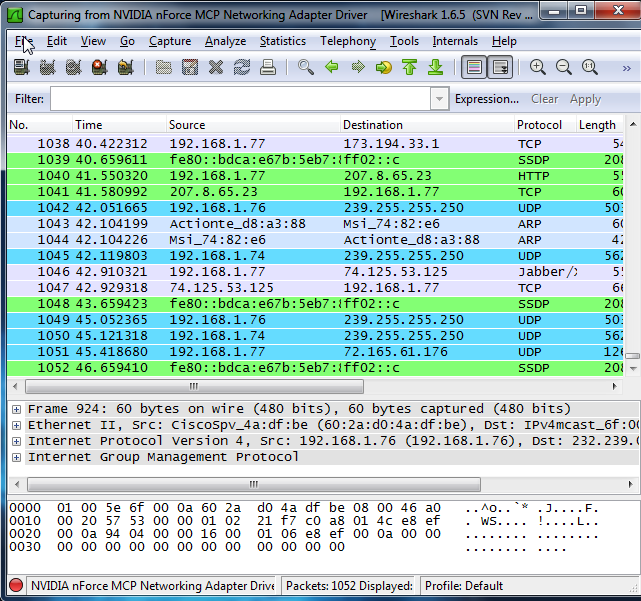Screen dimensions: 641x601
Task: Click the Apply filter button
Action: coord(585,99)
